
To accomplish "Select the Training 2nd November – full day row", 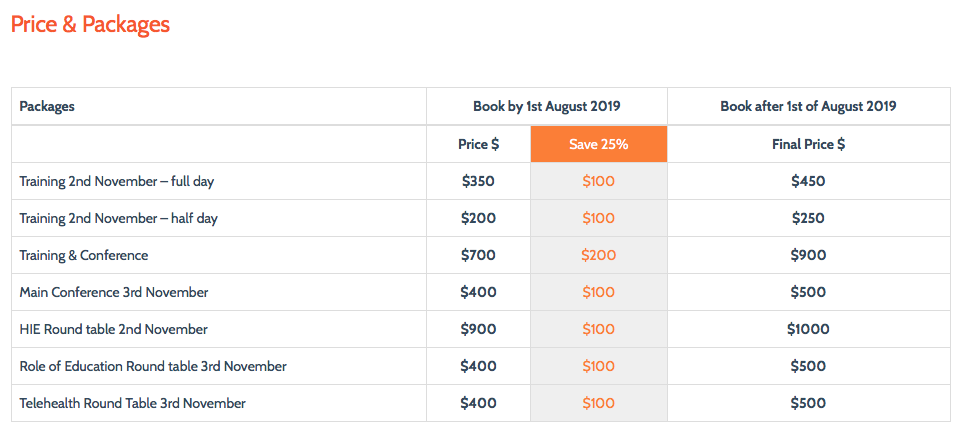I will click(117, 182).
